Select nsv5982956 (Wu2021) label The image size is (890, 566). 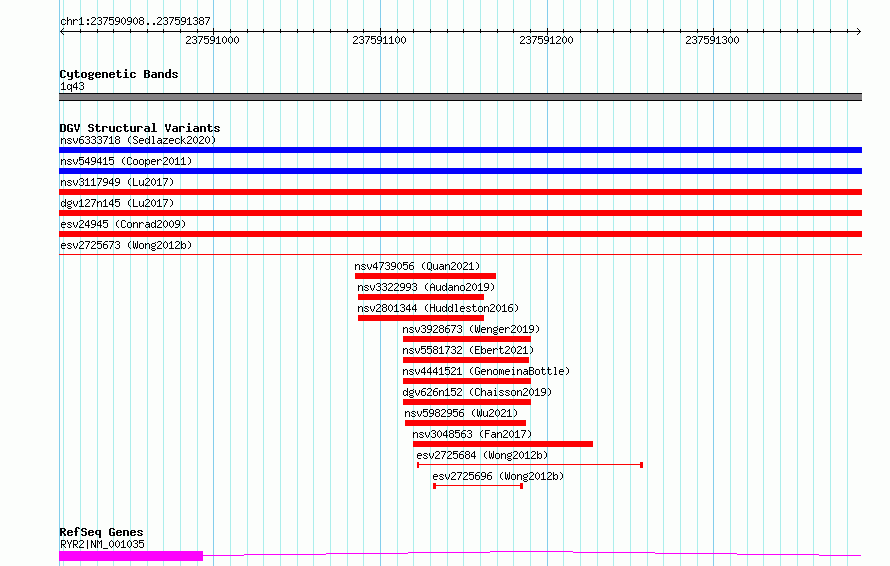click(461, 413)
